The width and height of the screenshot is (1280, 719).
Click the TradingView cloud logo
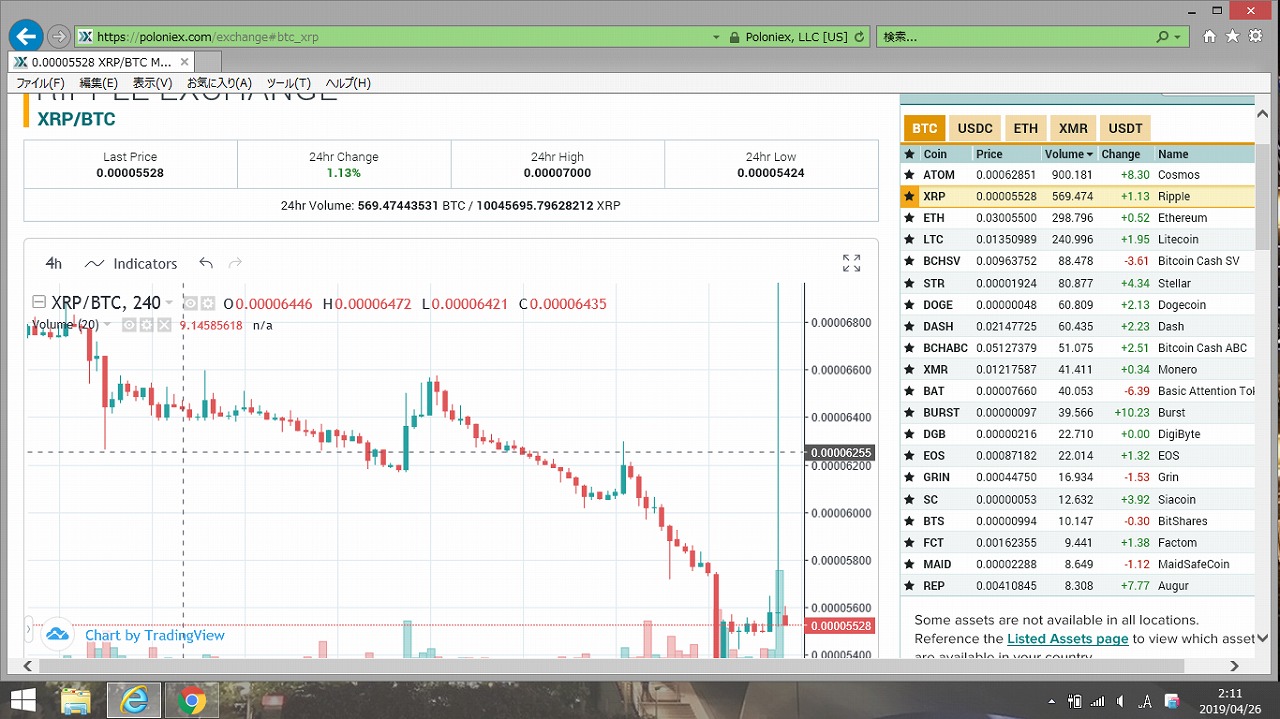[57, 634]
